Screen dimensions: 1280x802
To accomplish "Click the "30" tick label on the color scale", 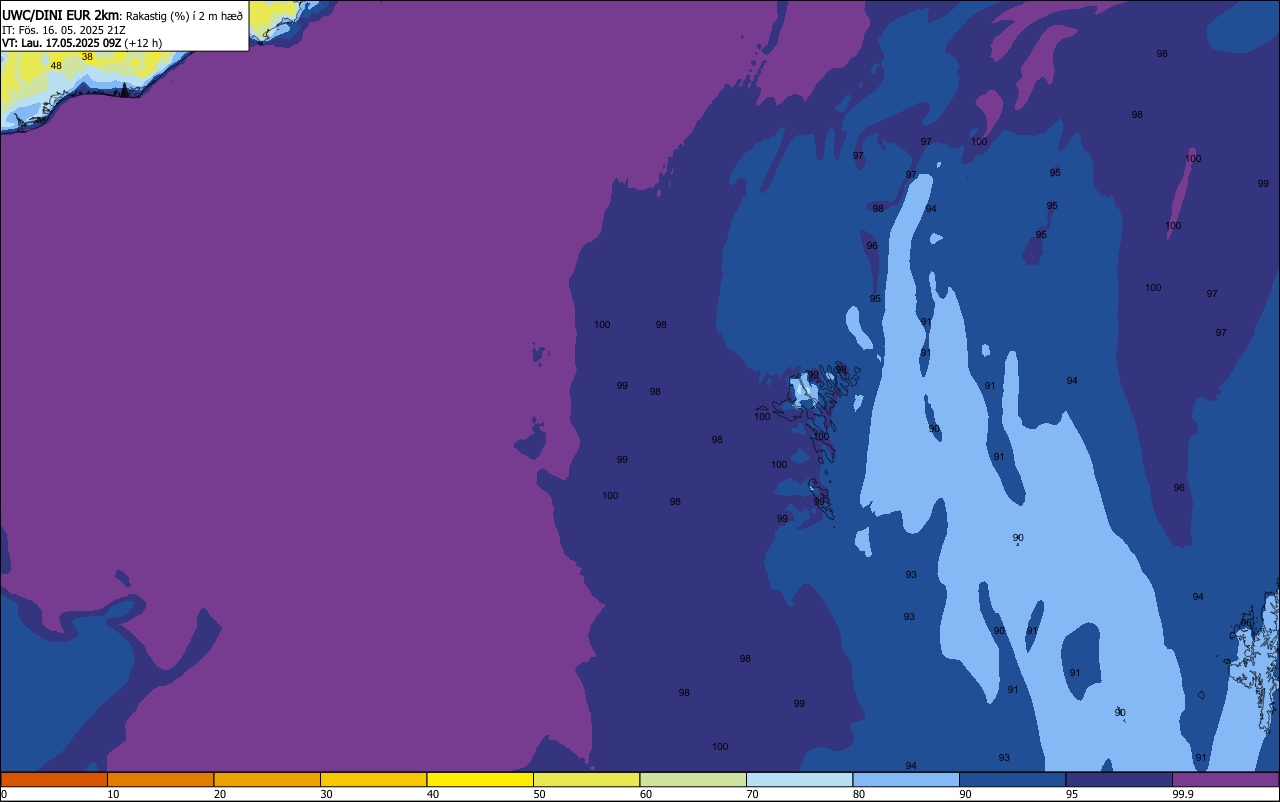I will pos(326,794).
